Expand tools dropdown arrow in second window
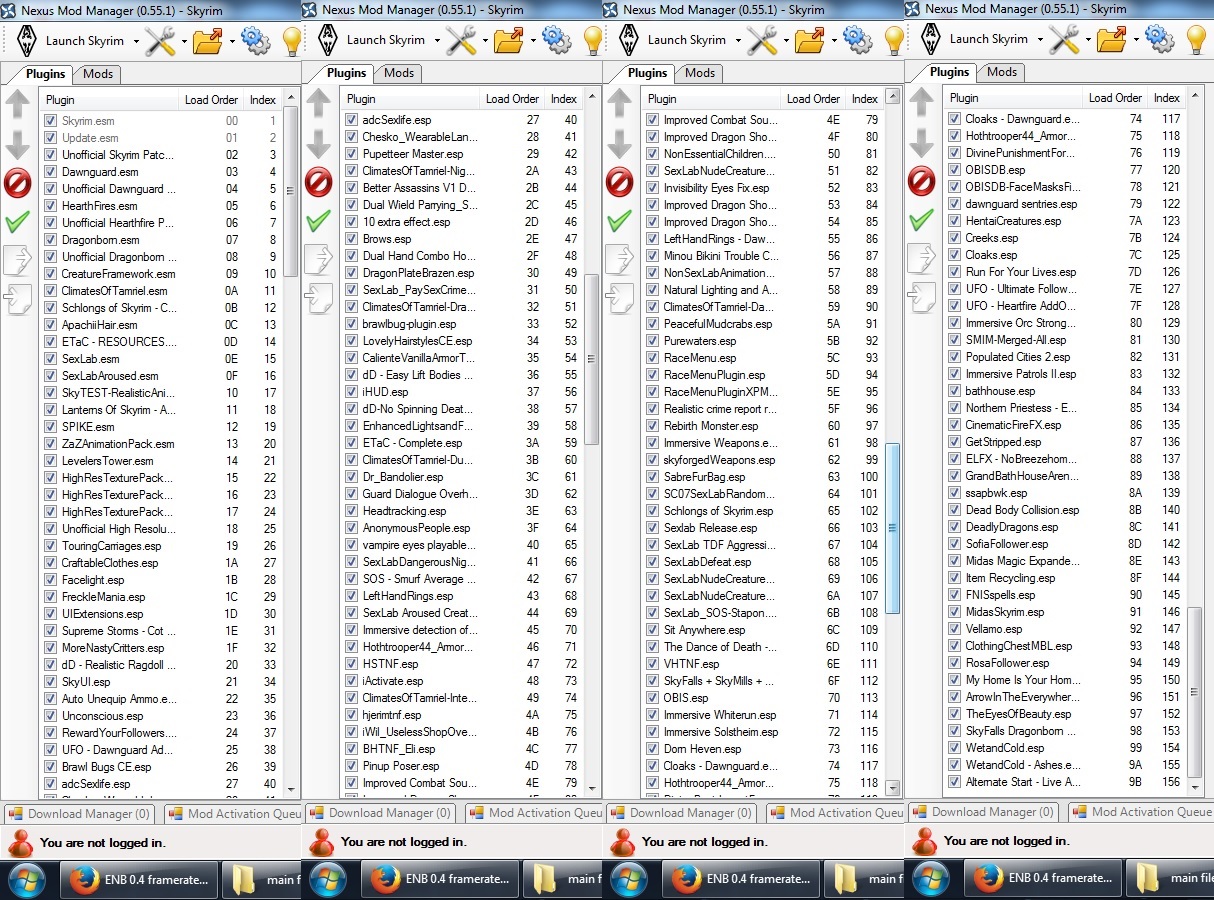 [486, 42]
